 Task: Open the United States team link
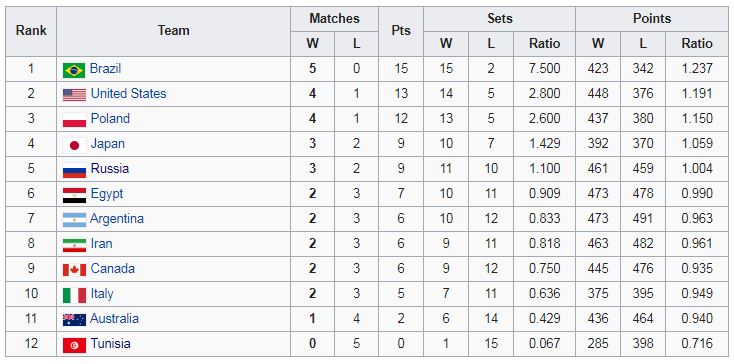(128, 94)
